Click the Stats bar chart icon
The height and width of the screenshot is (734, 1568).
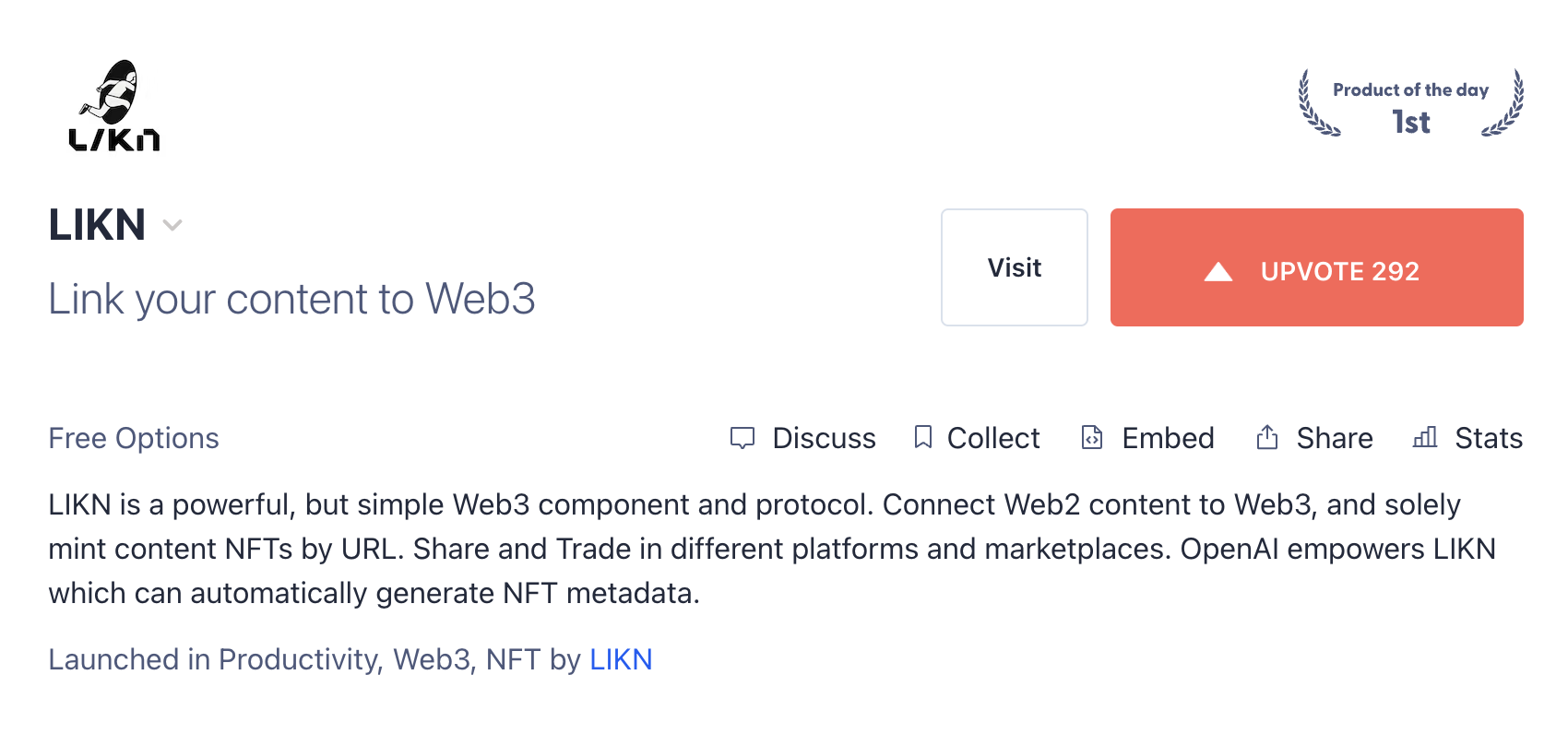(1425, 437)
